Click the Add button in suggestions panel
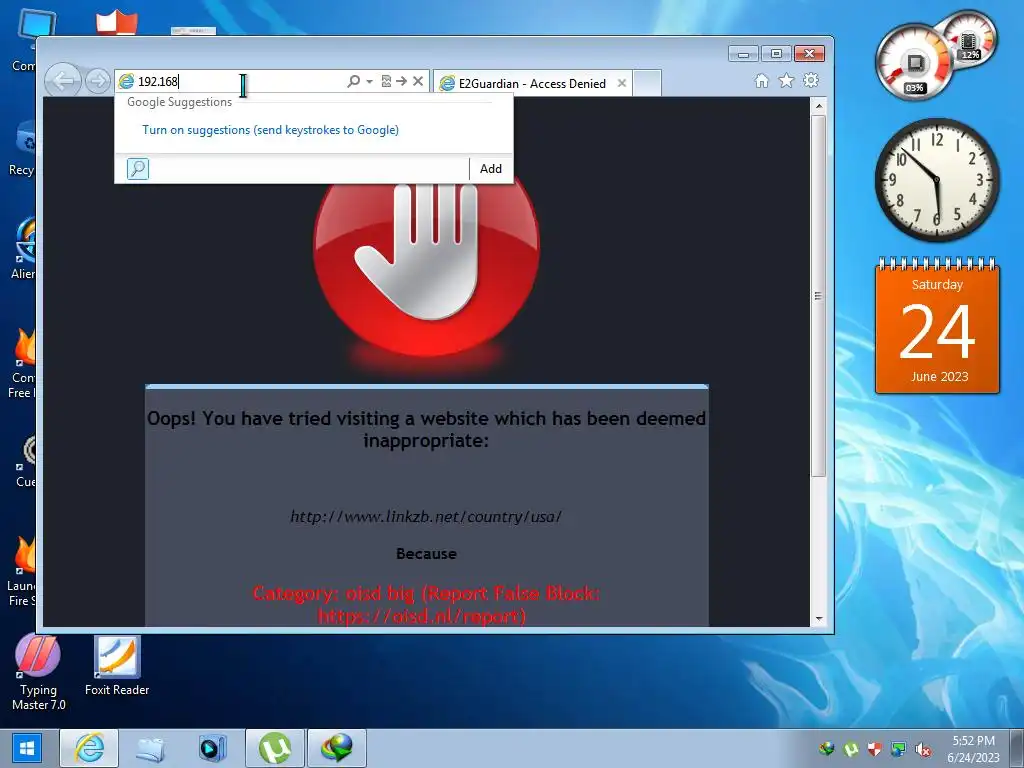The image size is (1024, 768). 490,168
